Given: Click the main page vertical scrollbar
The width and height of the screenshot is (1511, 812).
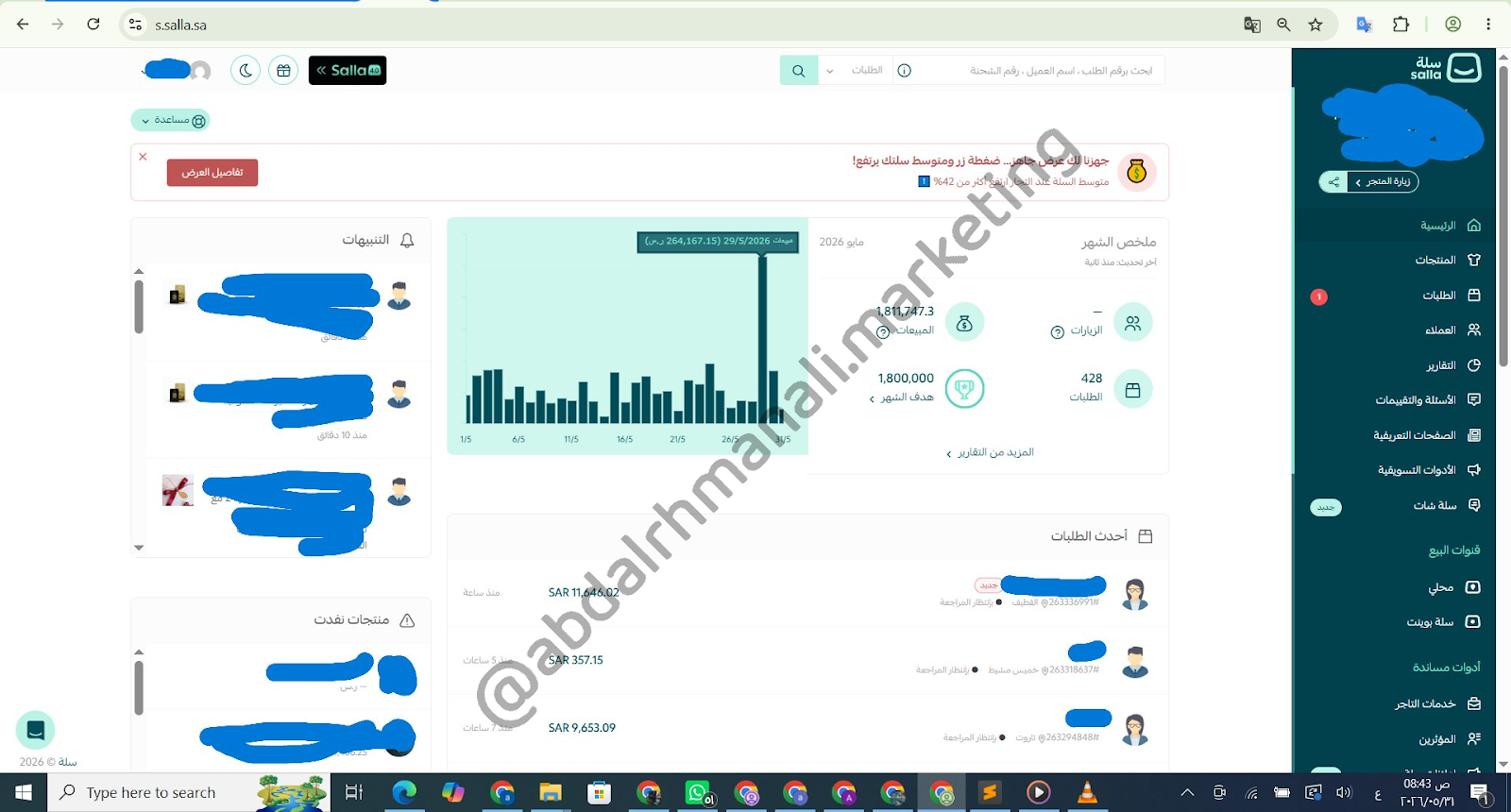Looking at the screenshot, I should click(1503, 217).
